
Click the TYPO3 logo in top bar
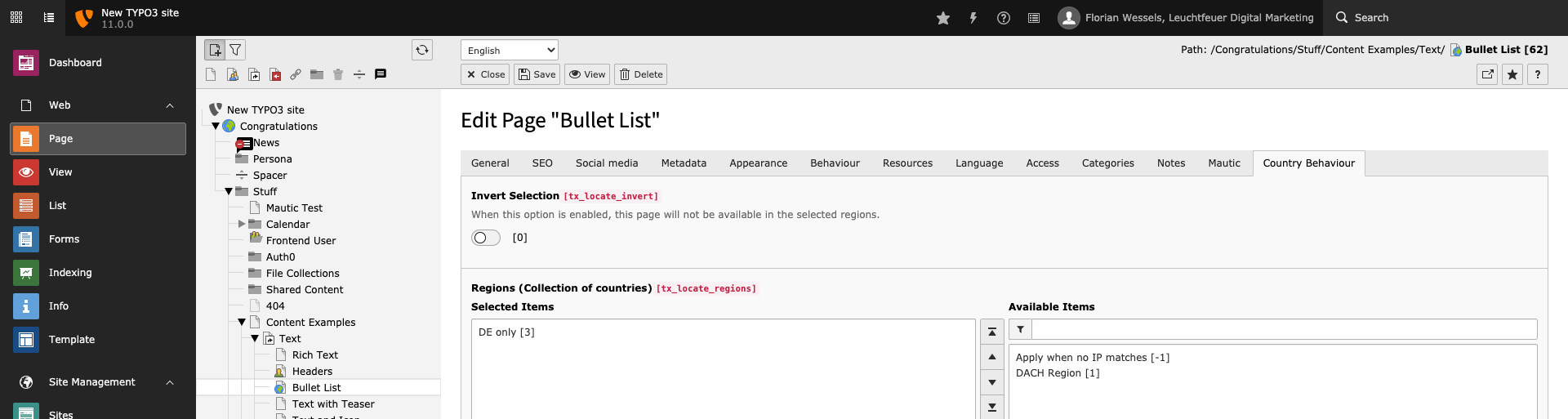pyautogui.click(x=83, y=18)
